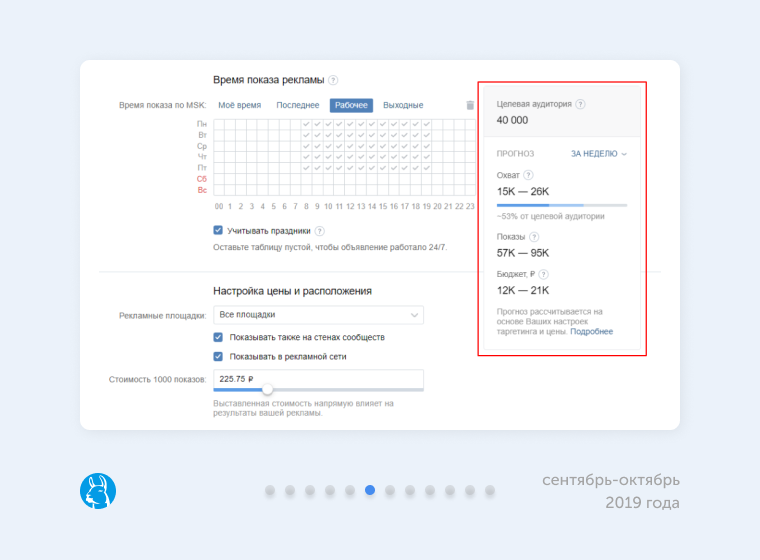Viewport: 760px width, 560px height.
Task: Uncheck Monday (Пн) 8 o'clock cell
Action: tap(306, 124)
